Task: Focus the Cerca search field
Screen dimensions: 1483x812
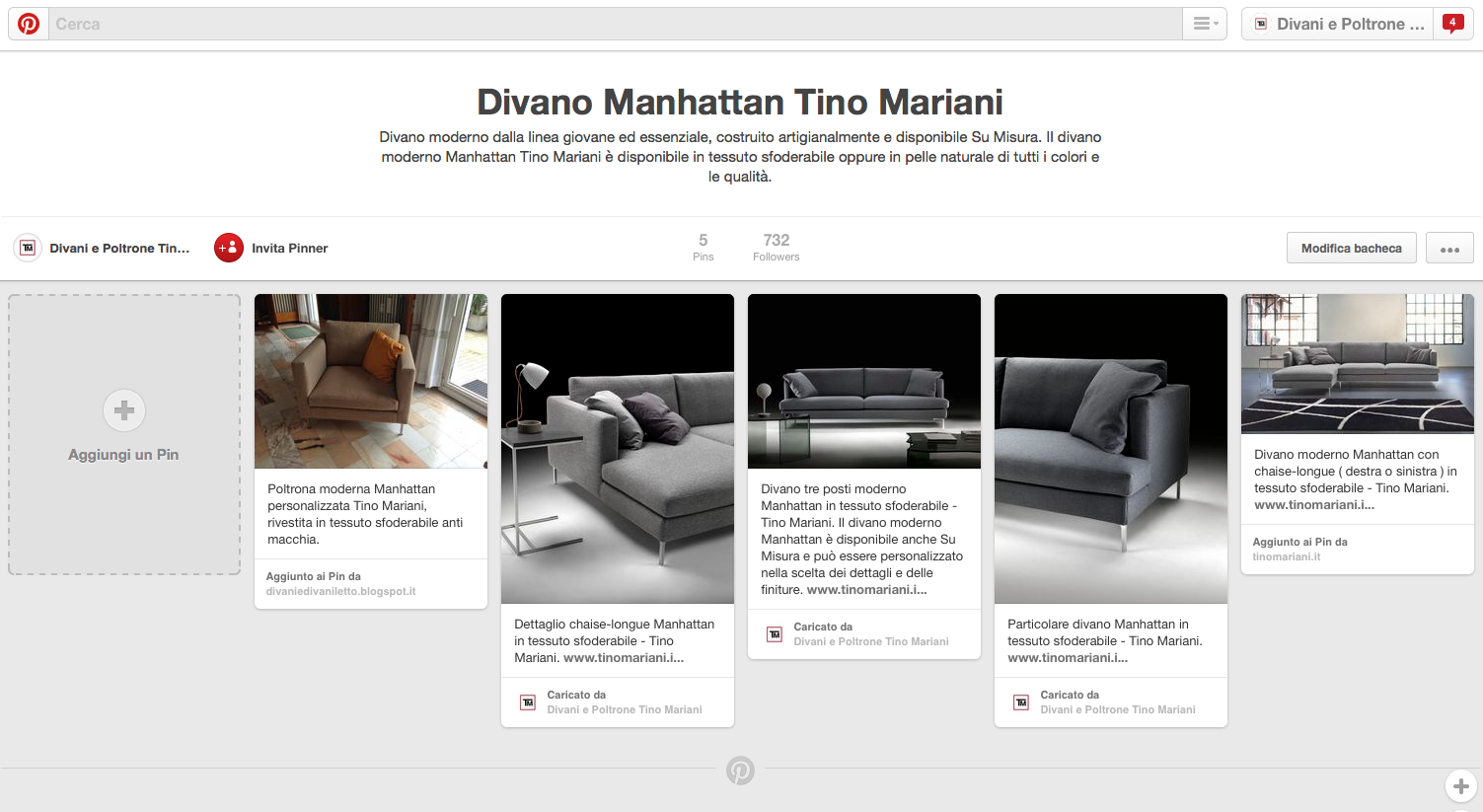Action: point(617,24)
